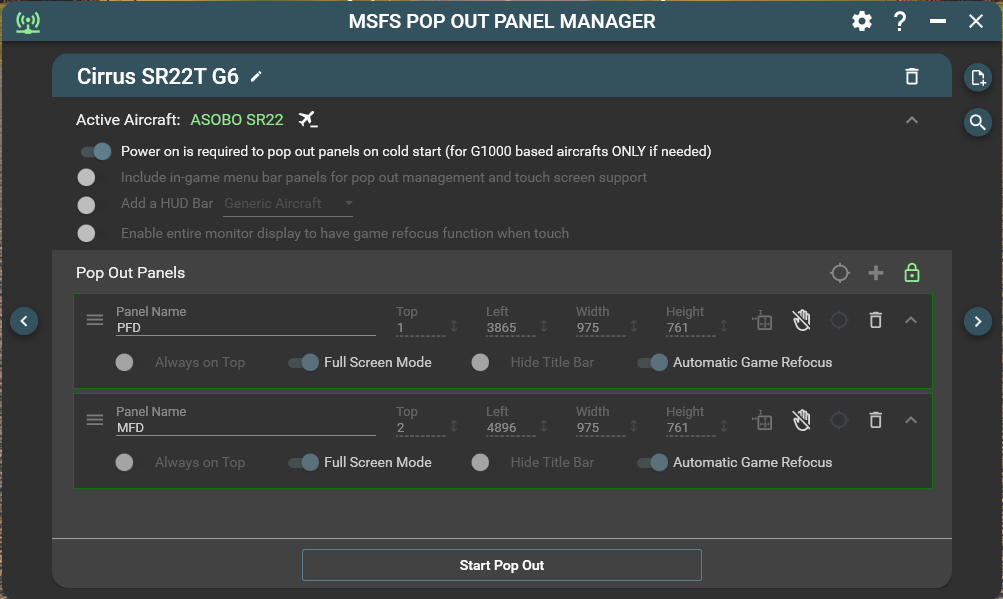
Task: Go to the next profile with right arrow
Action: pos(977,320)
